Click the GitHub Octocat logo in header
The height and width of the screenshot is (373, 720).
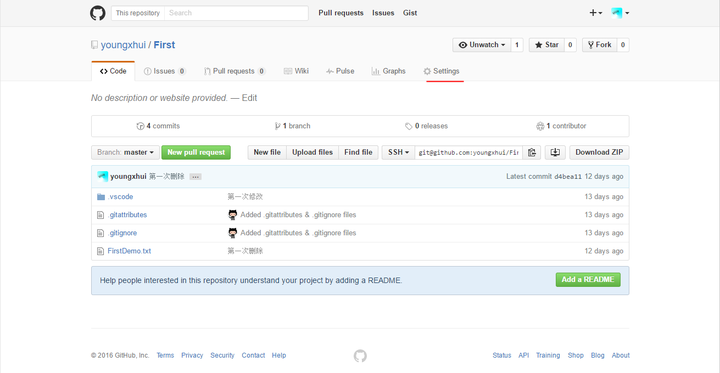pos(97,13)
